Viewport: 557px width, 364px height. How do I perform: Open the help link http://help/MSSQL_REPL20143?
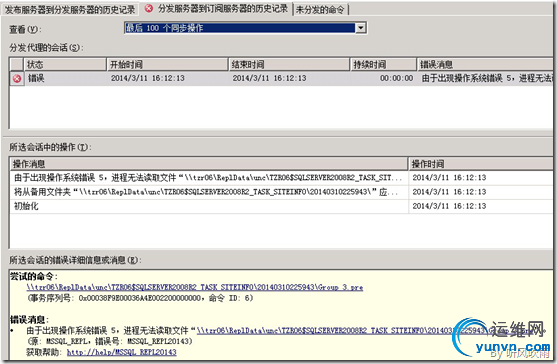[x=121, y=352]
